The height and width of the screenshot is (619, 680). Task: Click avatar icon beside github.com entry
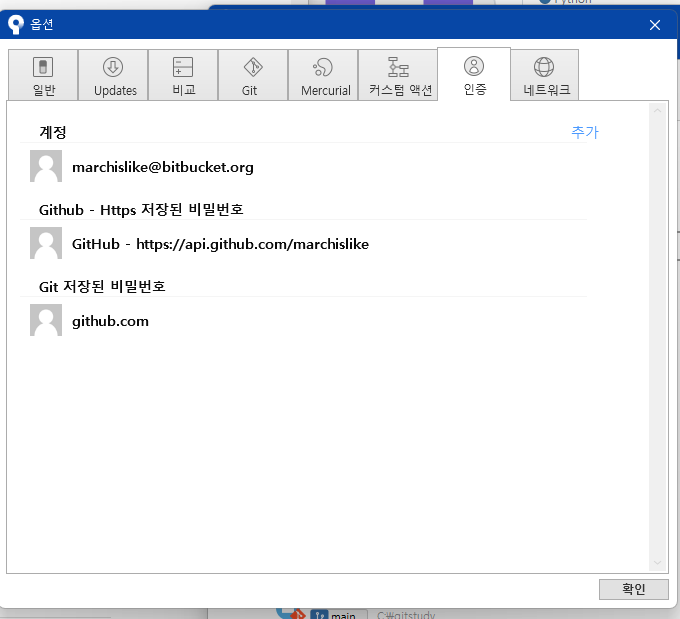coord(46,320)
